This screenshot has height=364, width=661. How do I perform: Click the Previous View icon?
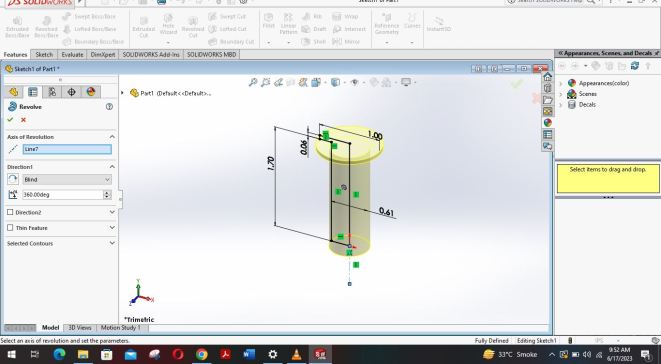(278, 82)
